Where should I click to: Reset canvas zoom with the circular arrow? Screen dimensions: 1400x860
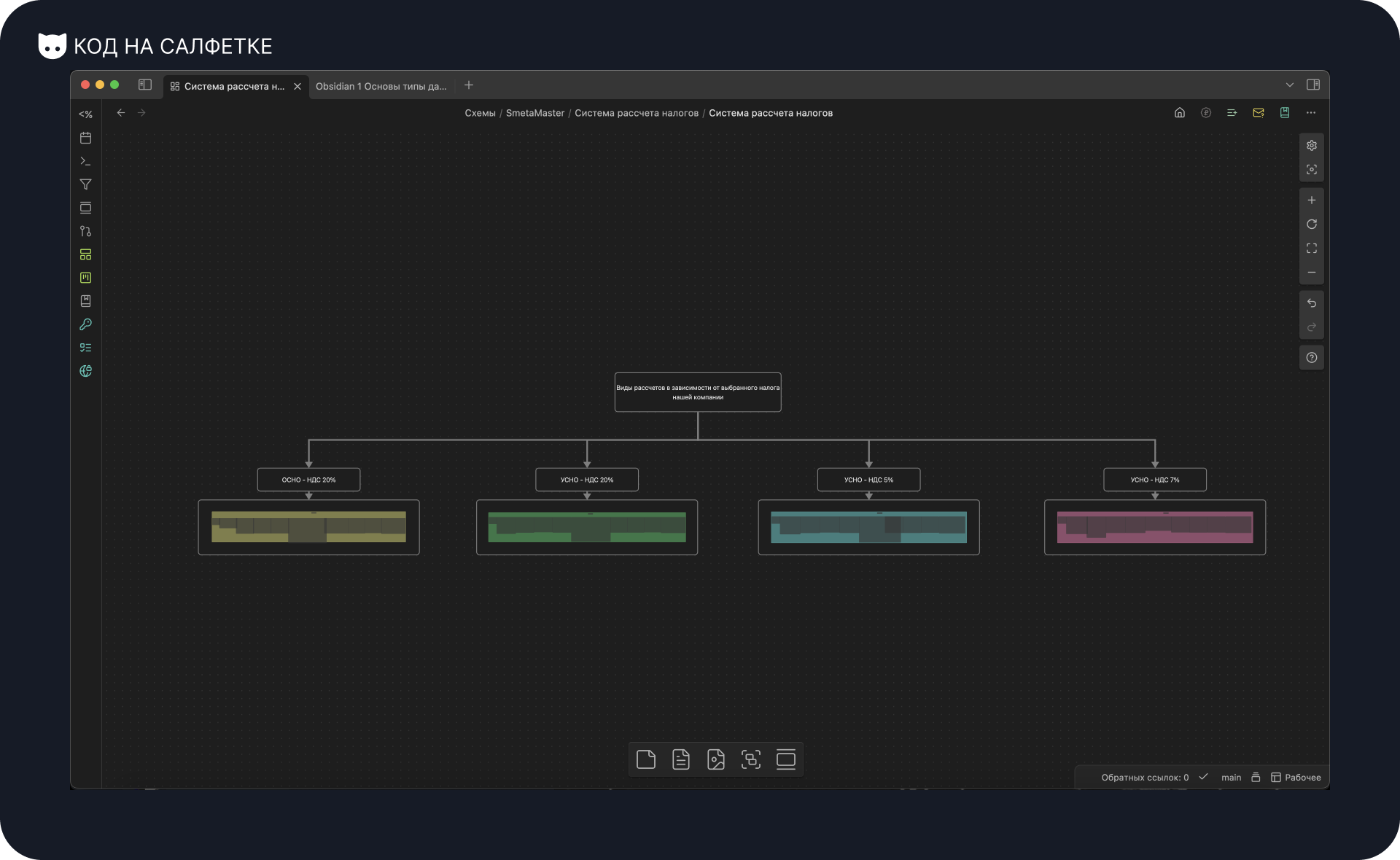1311,224
